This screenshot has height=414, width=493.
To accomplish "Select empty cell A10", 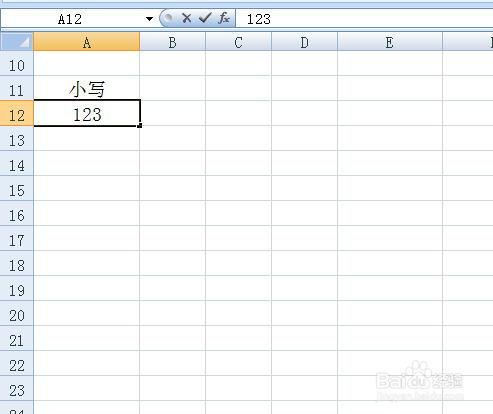I will coord(87,63).
